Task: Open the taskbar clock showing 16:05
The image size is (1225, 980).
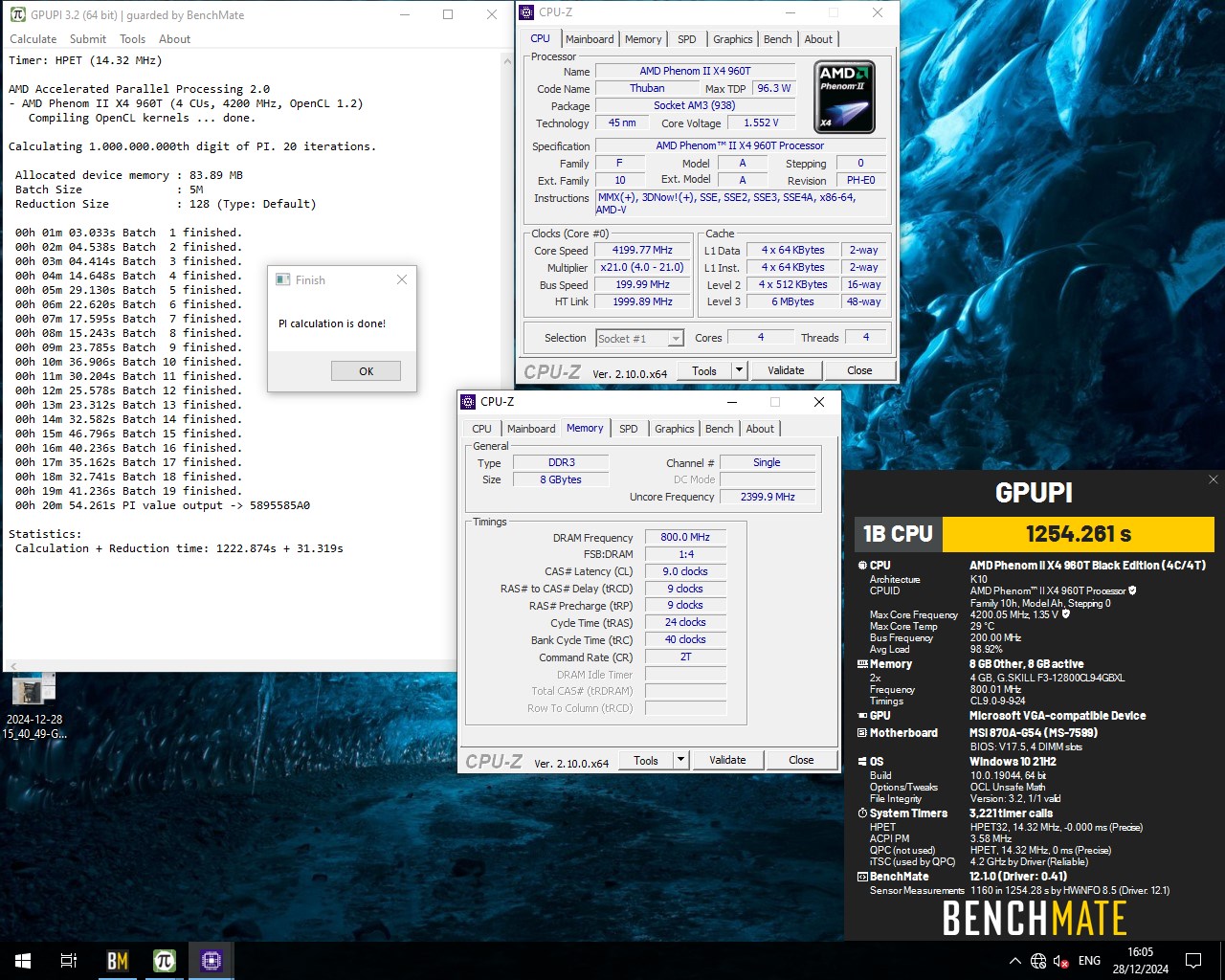Action: (1140, 961)
